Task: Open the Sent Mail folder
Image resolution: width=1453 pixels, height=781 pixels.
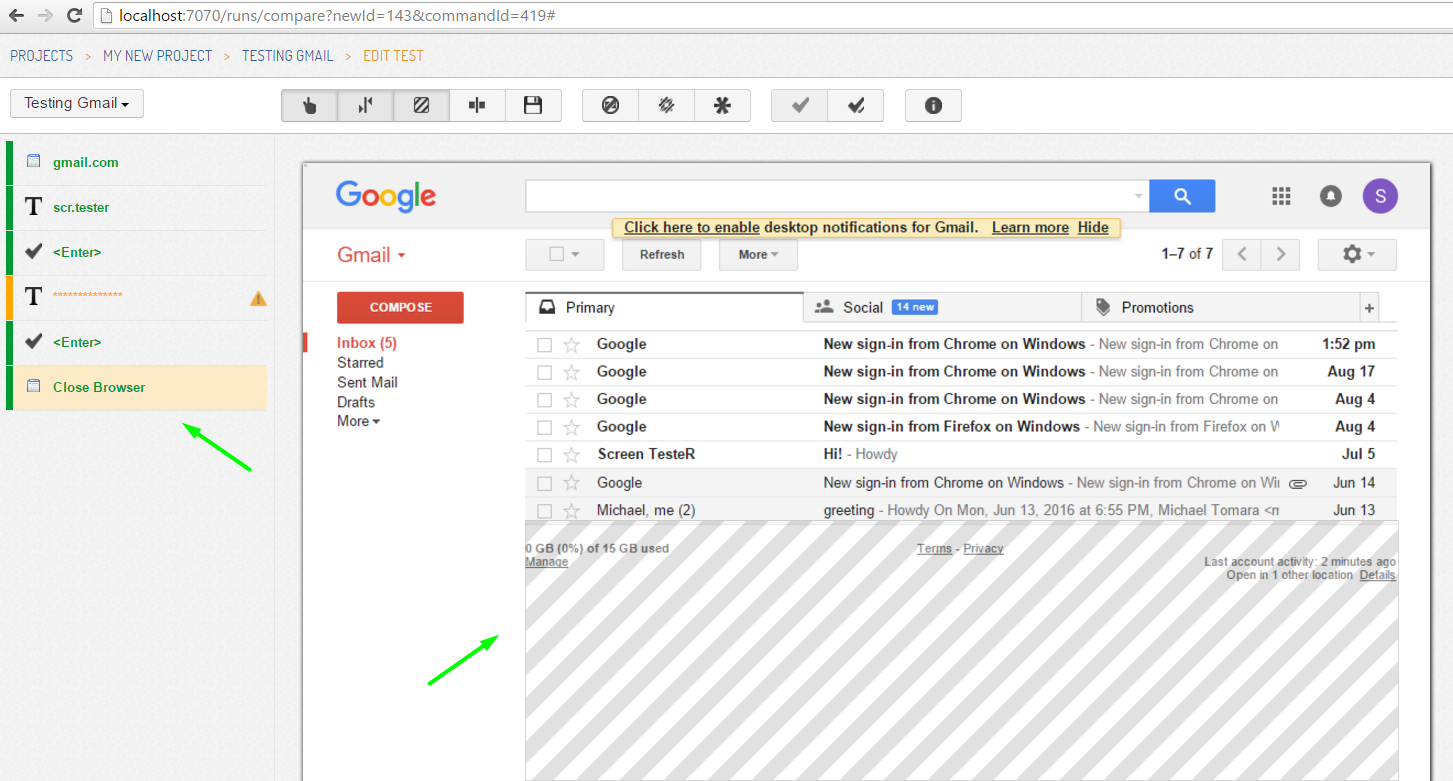Action: pos(367,382)
